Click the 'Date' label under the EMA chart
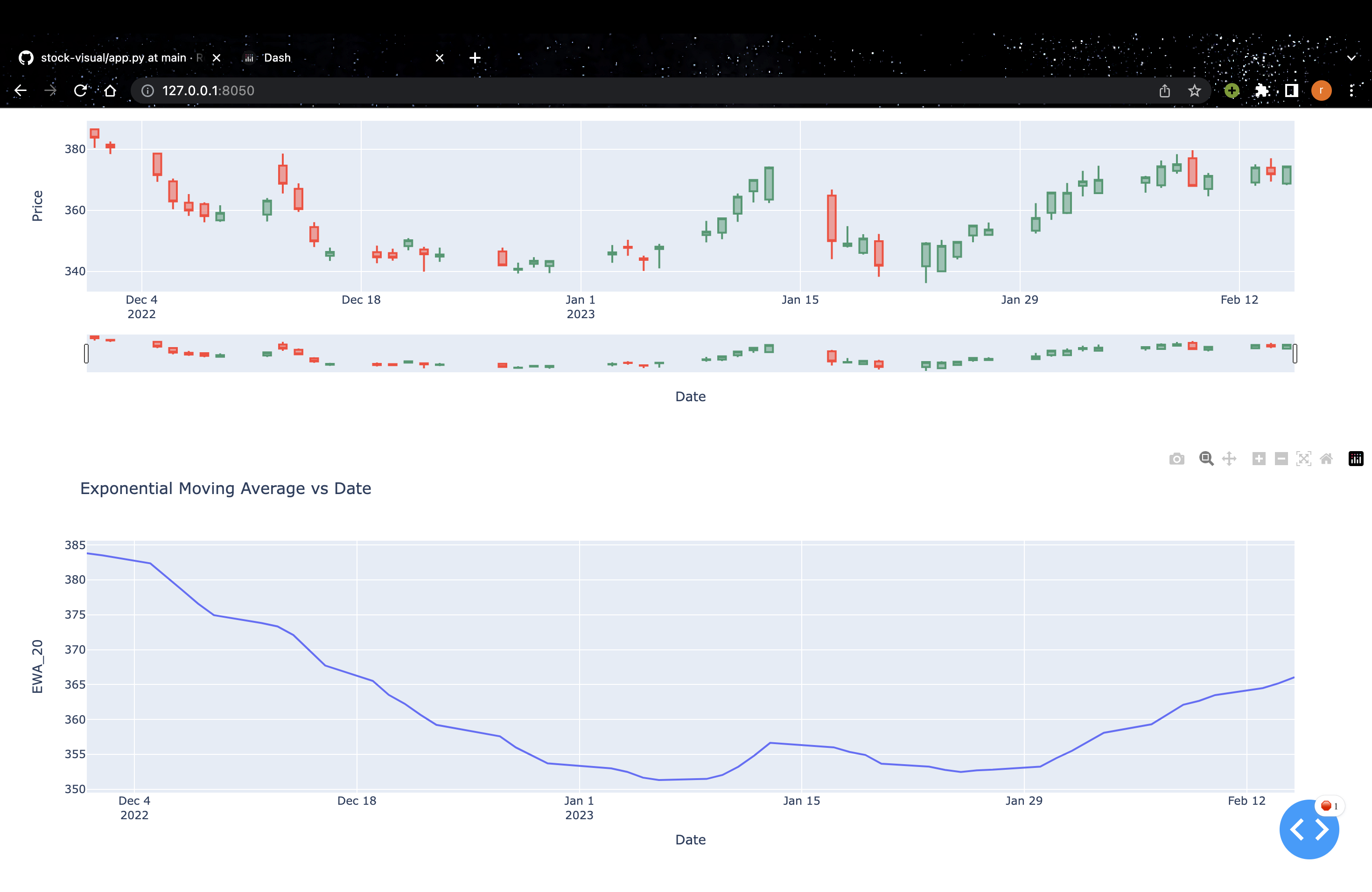The image size is (1372, 892). (690, 840)
